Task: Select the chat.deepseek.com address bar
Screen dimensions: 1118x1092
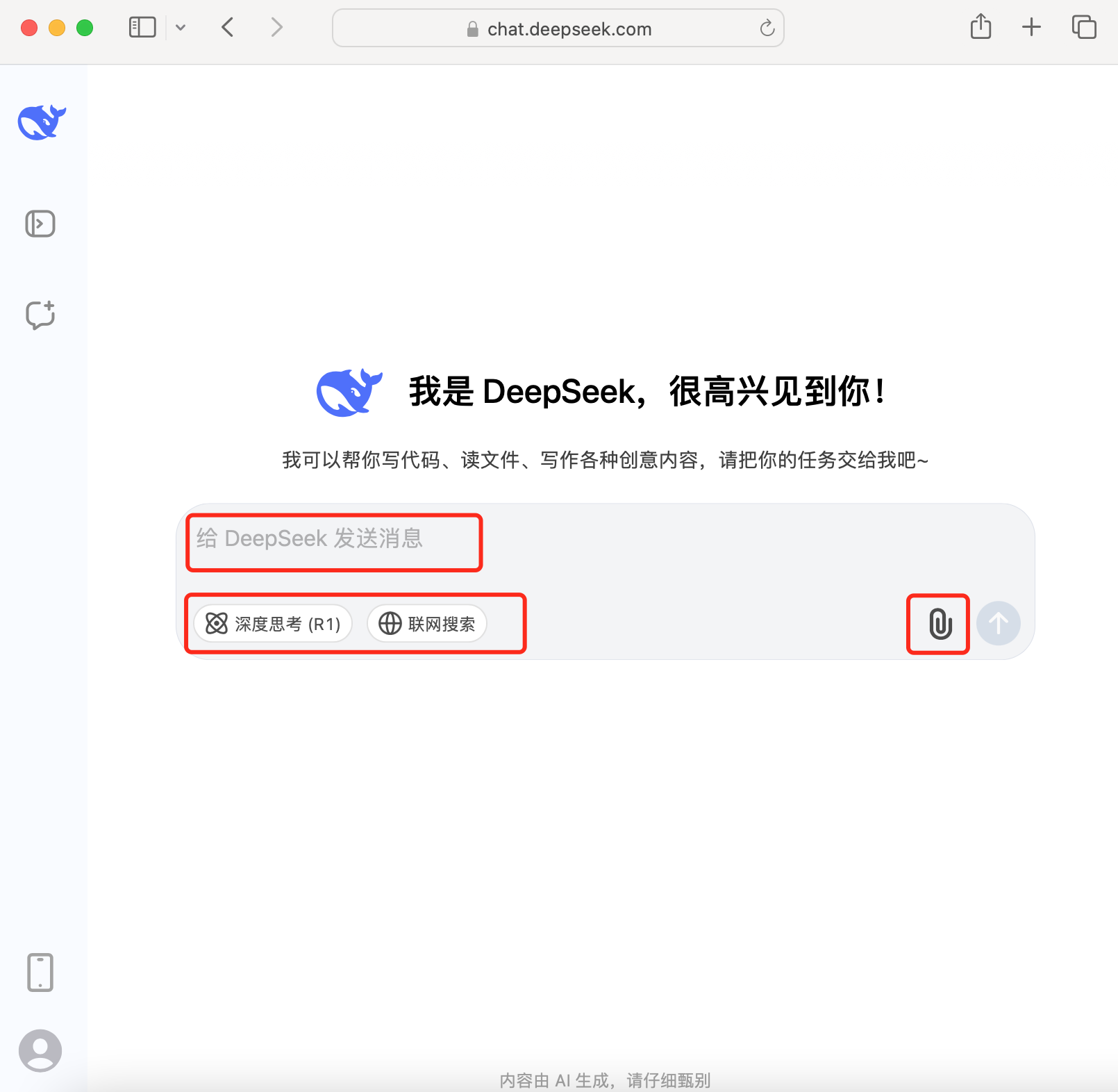Action: tap(558, 28)
